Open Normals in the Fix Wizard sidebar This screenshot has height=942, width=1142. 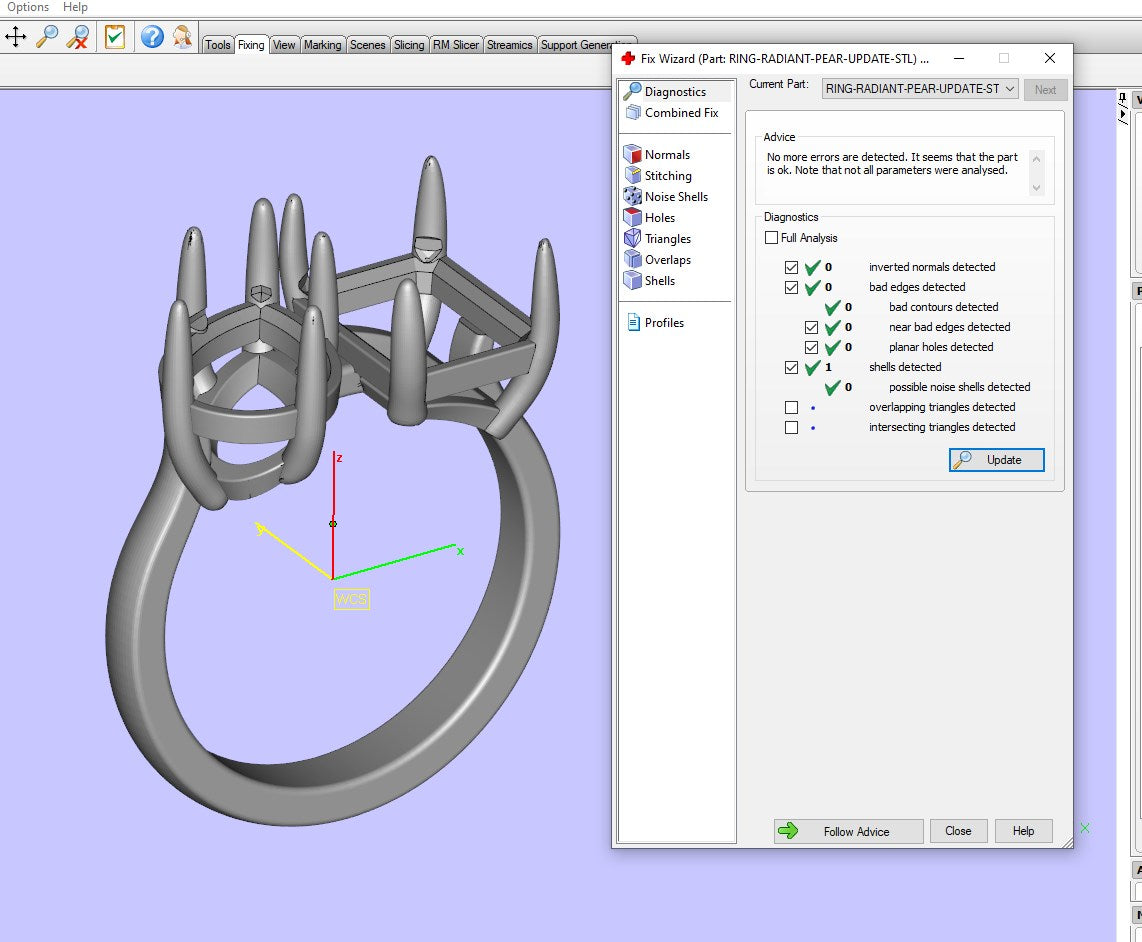(666, 155)
